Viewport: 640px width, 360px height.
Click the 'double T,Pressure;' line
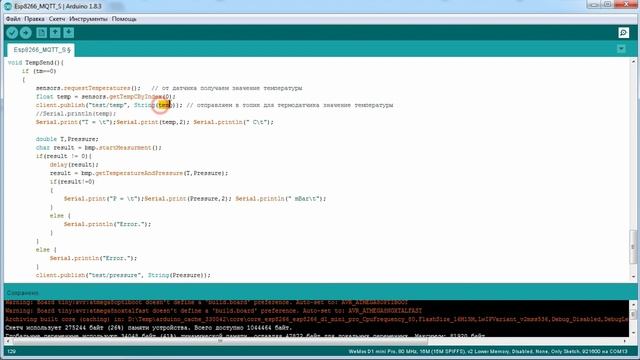click(x=67, y=139)
